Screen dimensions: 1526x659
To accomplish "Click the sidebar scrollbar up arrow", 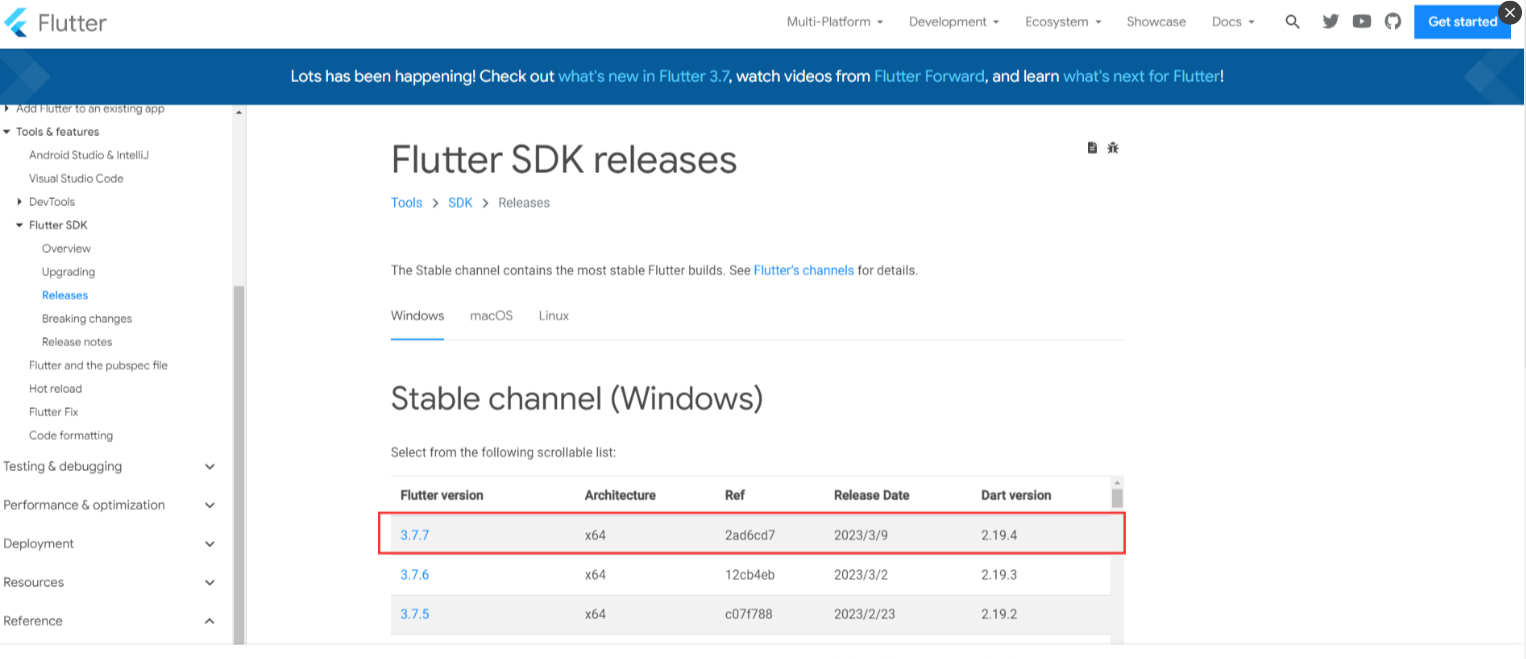I will tap(239, 112).
